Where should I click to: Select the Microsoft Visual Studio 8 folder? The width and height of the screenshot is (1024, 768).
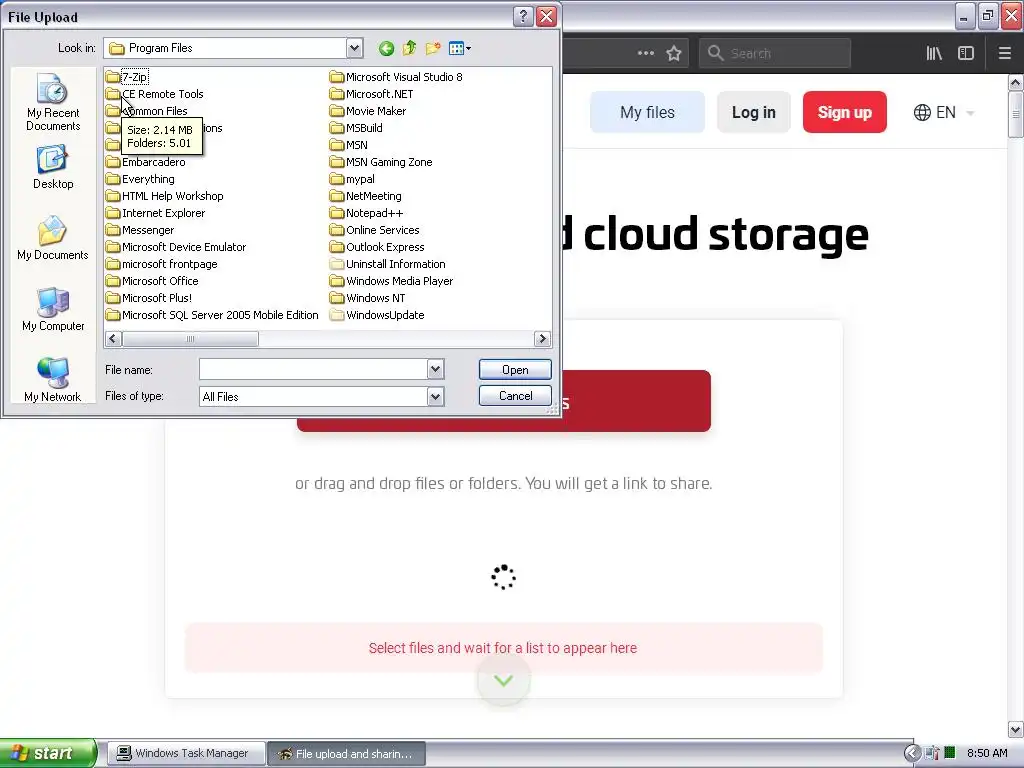(396, 77)
